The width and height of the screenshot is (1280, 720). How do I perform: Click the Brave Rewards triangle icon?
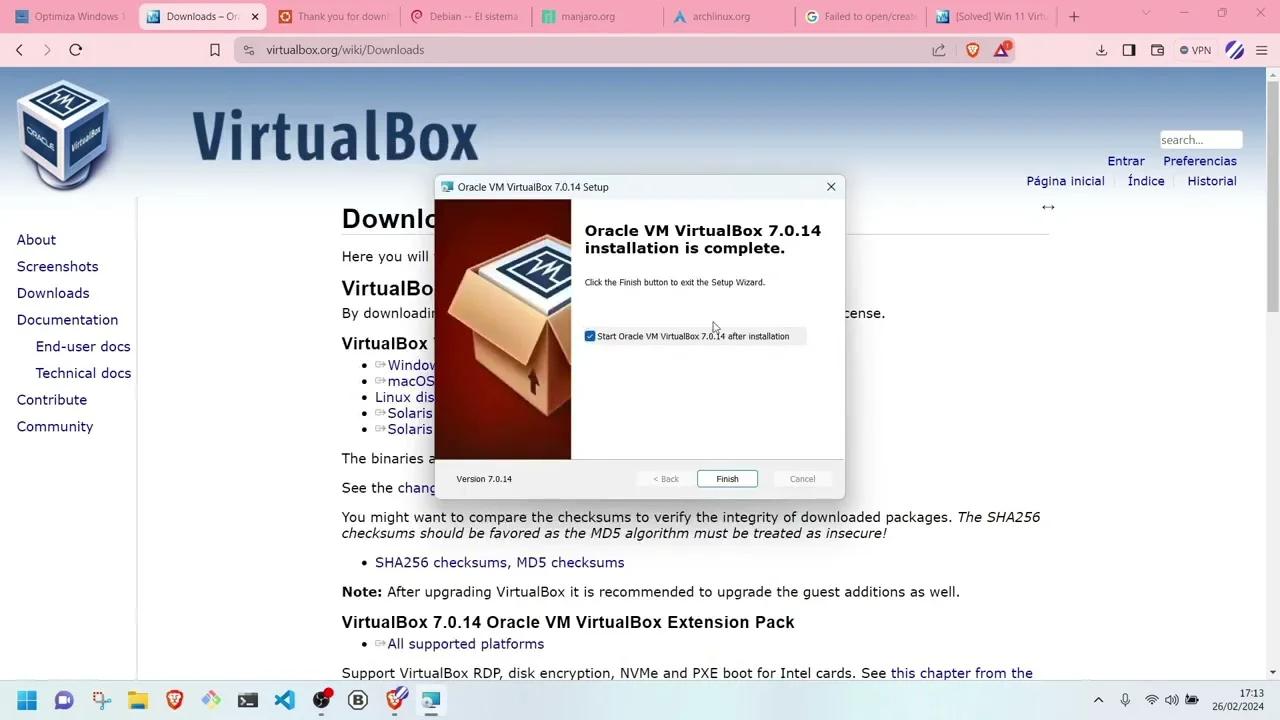coord(1002,50)
